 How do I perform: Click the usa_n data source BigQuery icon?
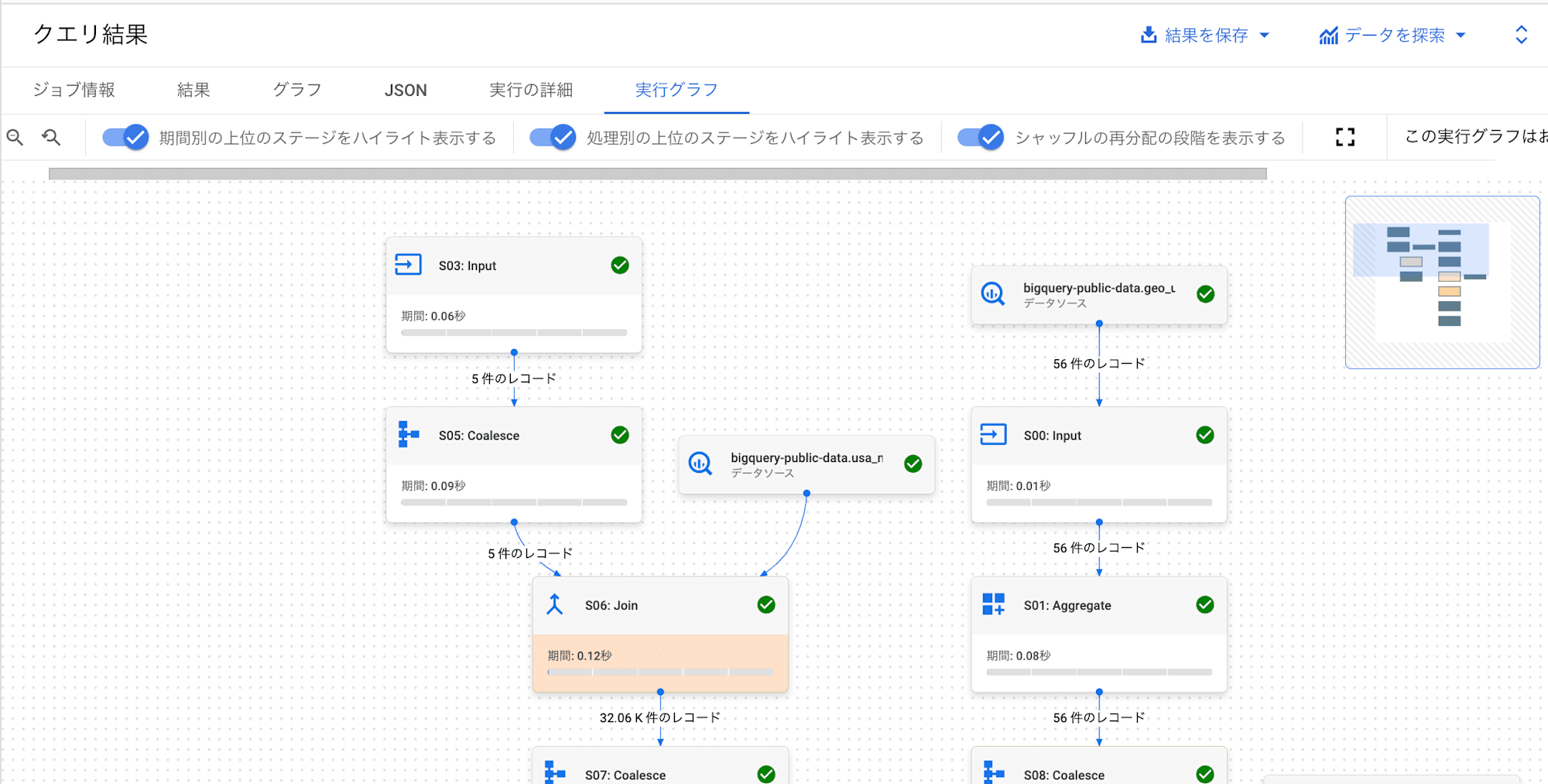[700, 464]
